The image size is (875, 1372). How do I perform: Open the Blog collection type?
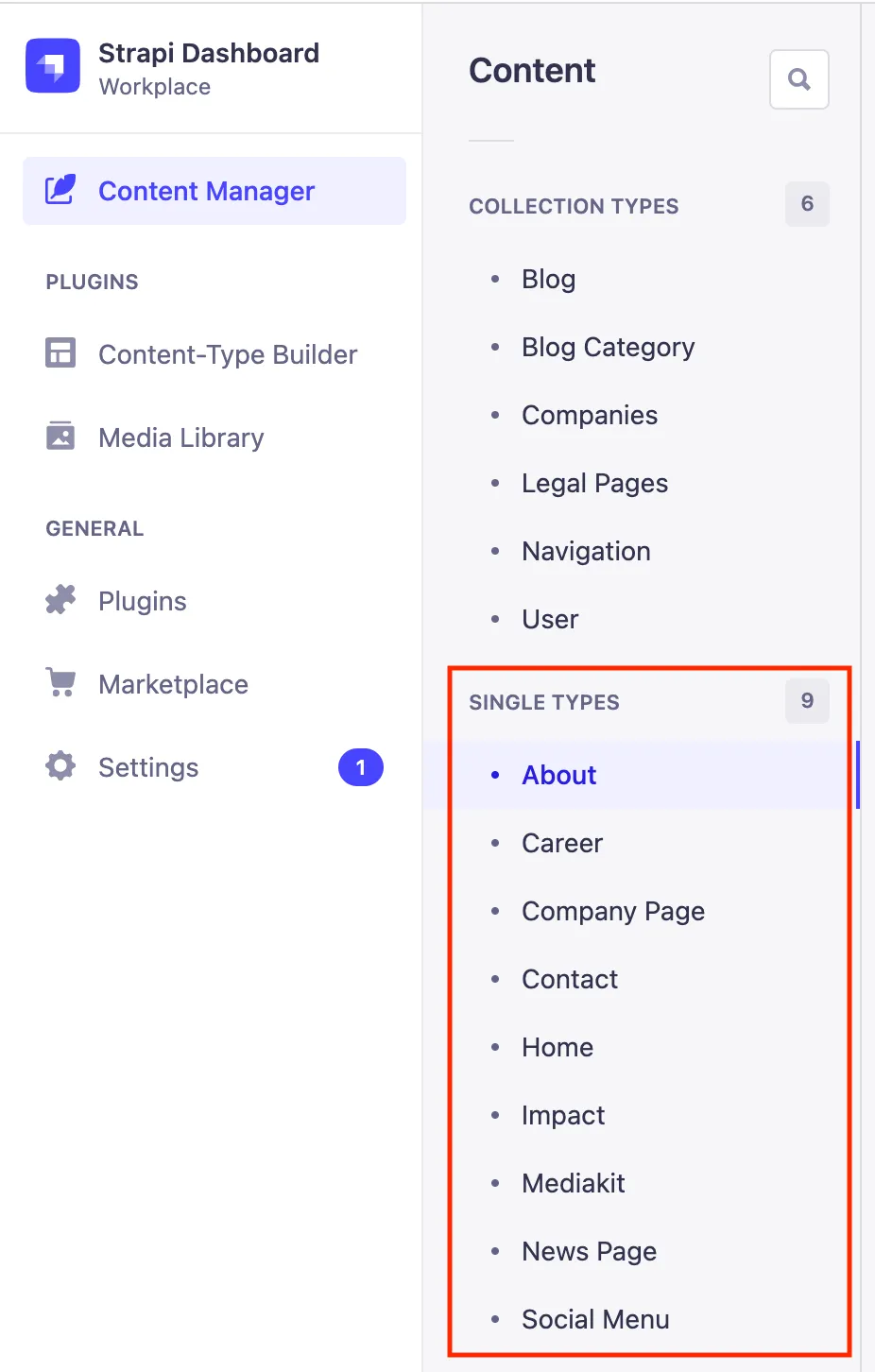(548, 280)
